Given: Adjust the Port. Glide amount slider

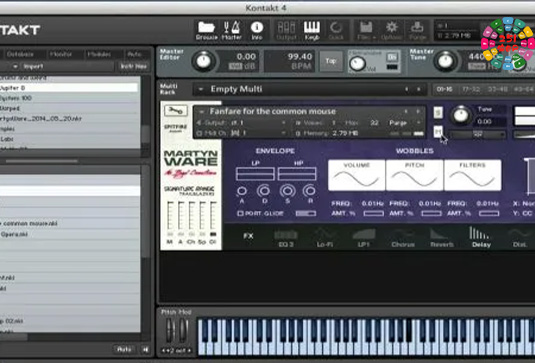Looking at the screenshot, I should (306, 213).
